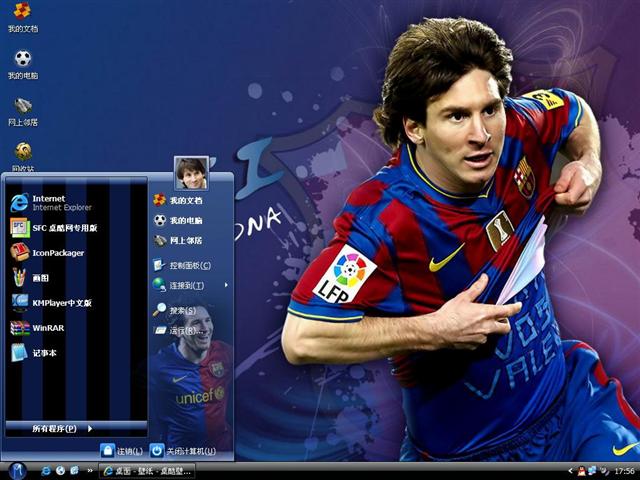Image resolution: width=640 pixels, height=480 pixels.
Task: Expand the Quick Launch overflow chevron
Action: click(x=90, y=471)
